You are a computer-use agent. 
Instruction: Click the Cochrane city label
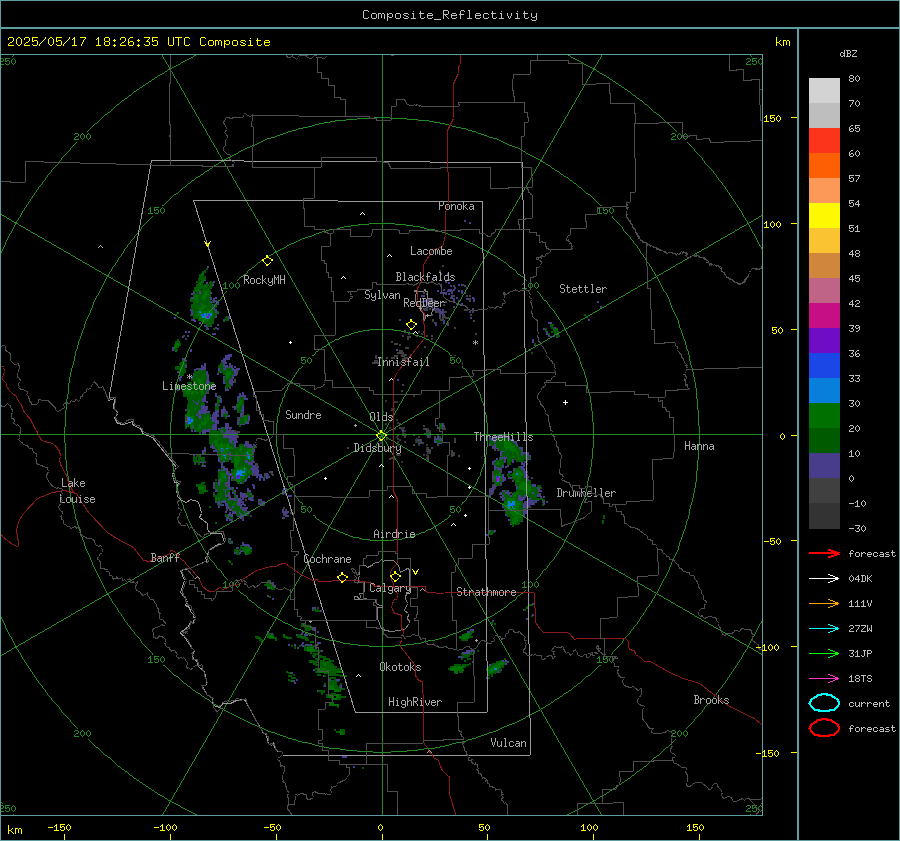(x=327, y=559)
